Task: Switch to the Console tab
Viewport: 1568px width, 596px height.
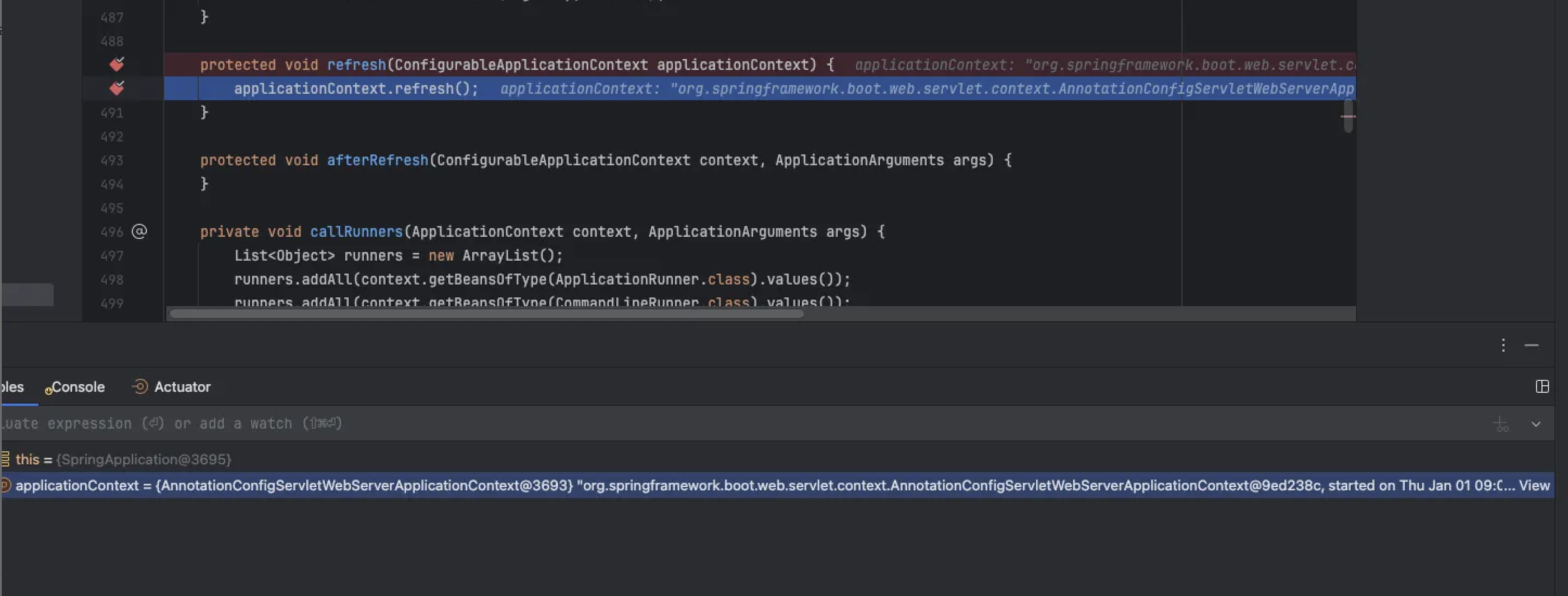Action: point(78,387)
